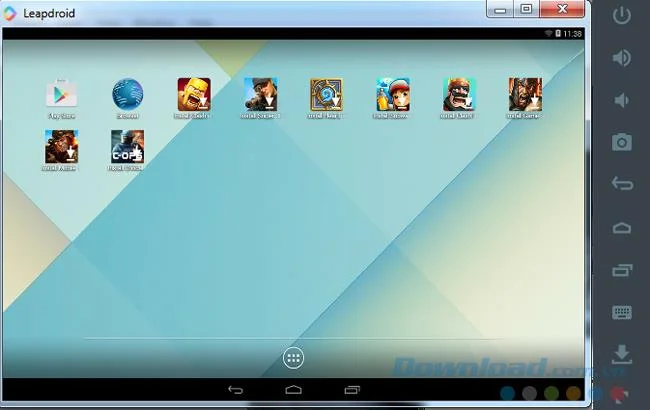
Task: Open the app drawer grid button
Action: pos(293,358)
